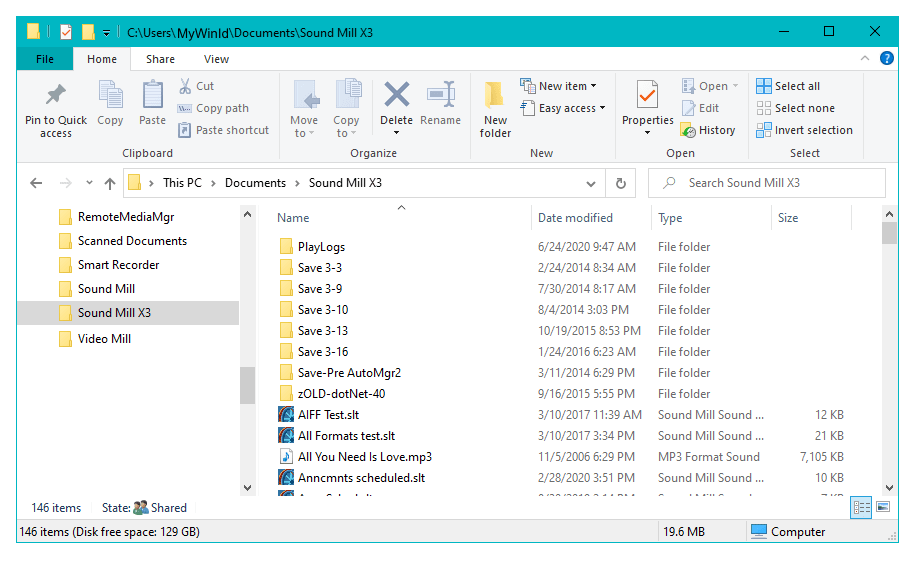Open the Copy to menu
The image size is (914, 565).
pyautogui.click(x=346, y=108)
